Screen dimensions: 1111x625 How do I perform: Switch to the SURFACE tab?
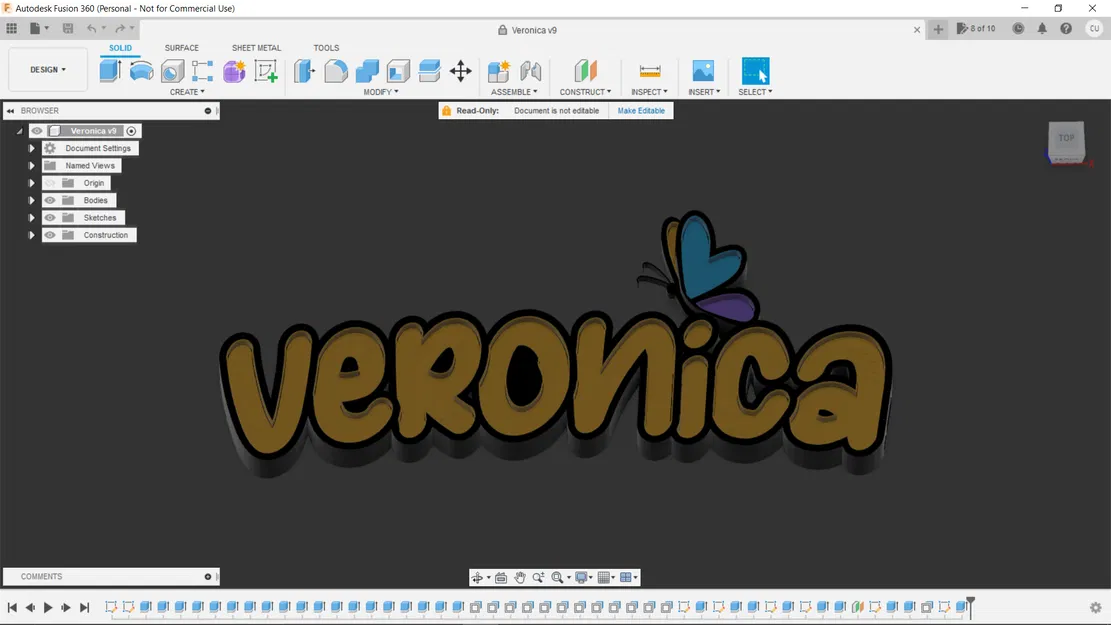(181, 48)
